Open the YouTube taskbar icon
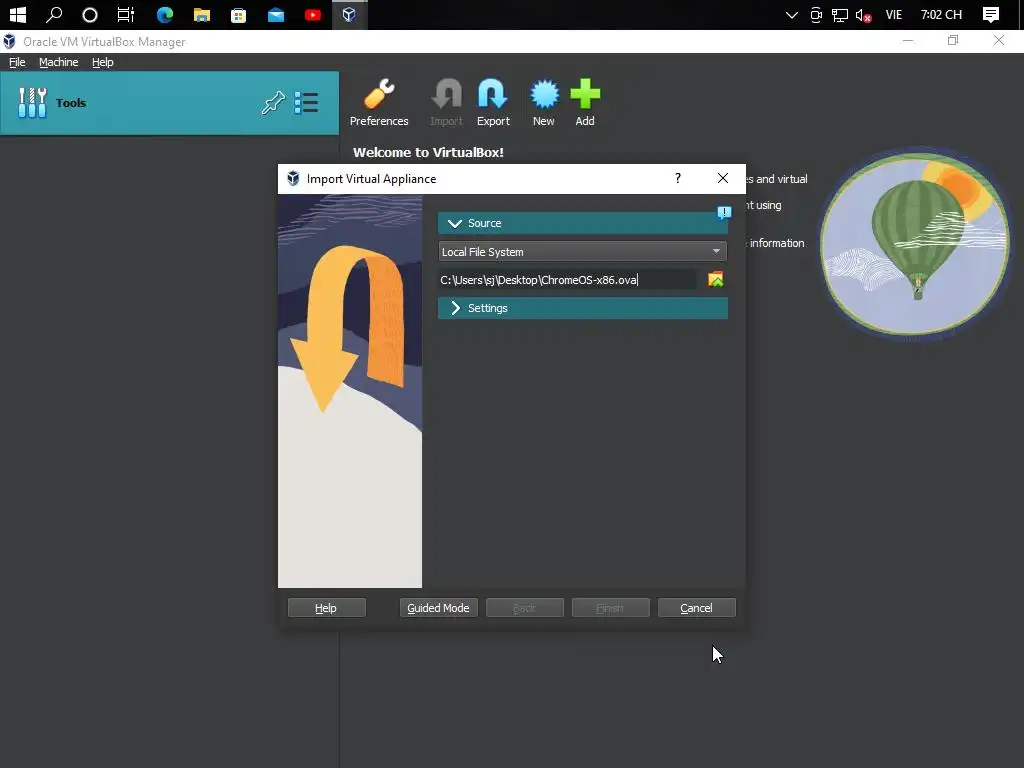 click(x=313, y=14)
